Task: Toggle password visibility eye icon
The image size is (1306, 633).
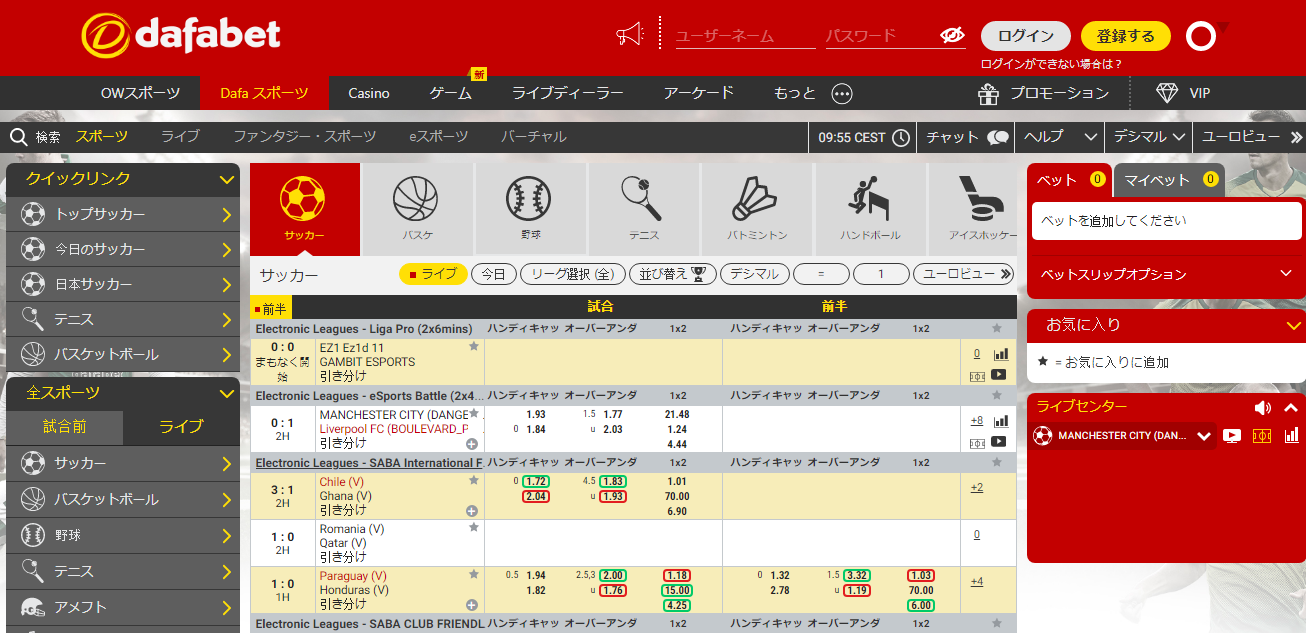Action: coord(952,36)
